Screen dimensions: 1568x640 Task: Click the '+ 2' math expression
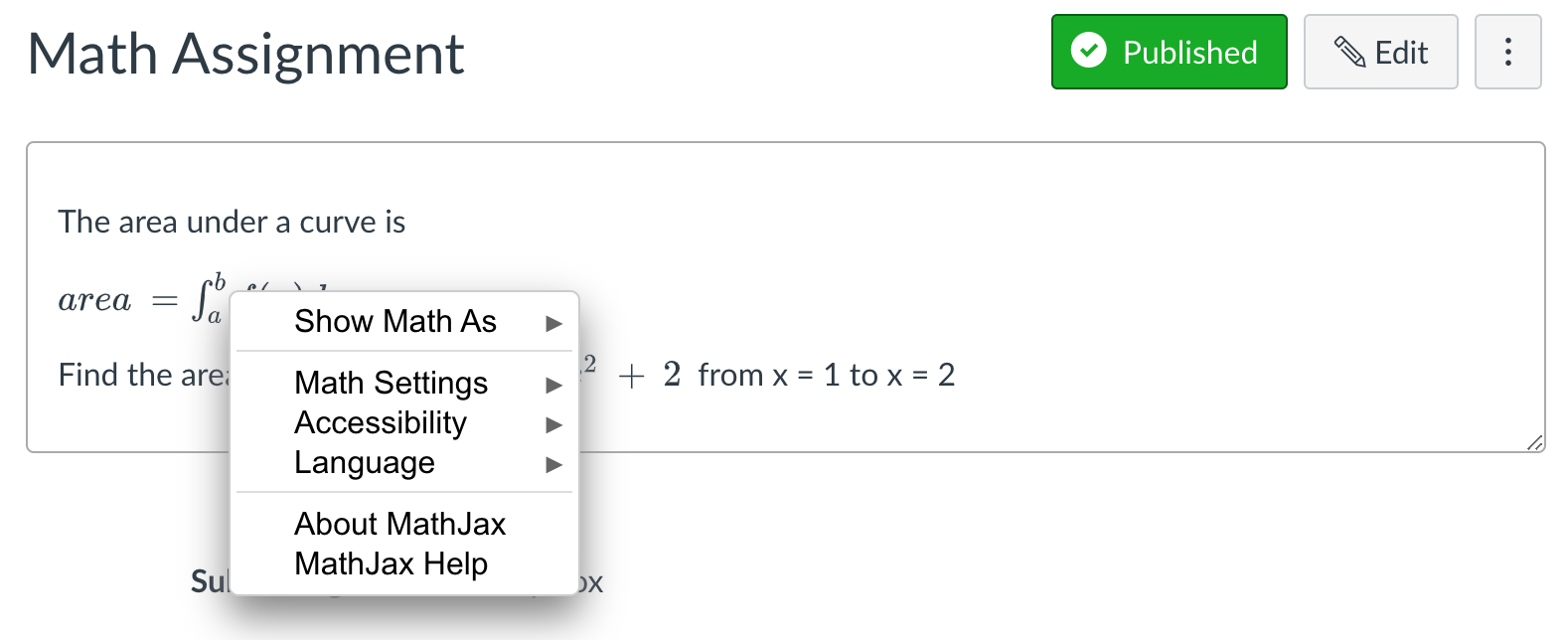(x=650, y=375)
